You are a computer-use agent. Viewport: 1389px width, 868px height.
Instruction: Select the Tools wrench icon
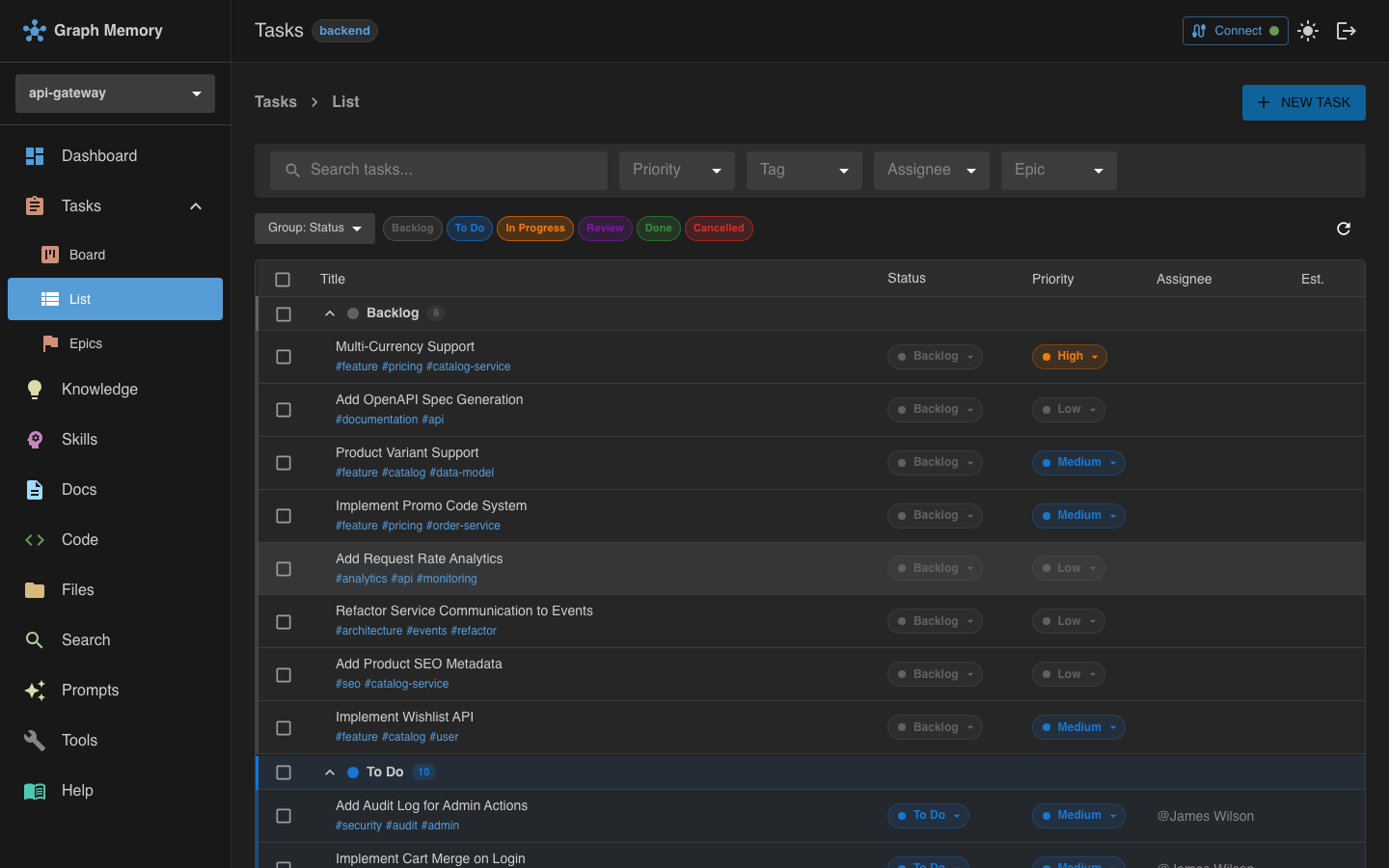tap(34, 740)
